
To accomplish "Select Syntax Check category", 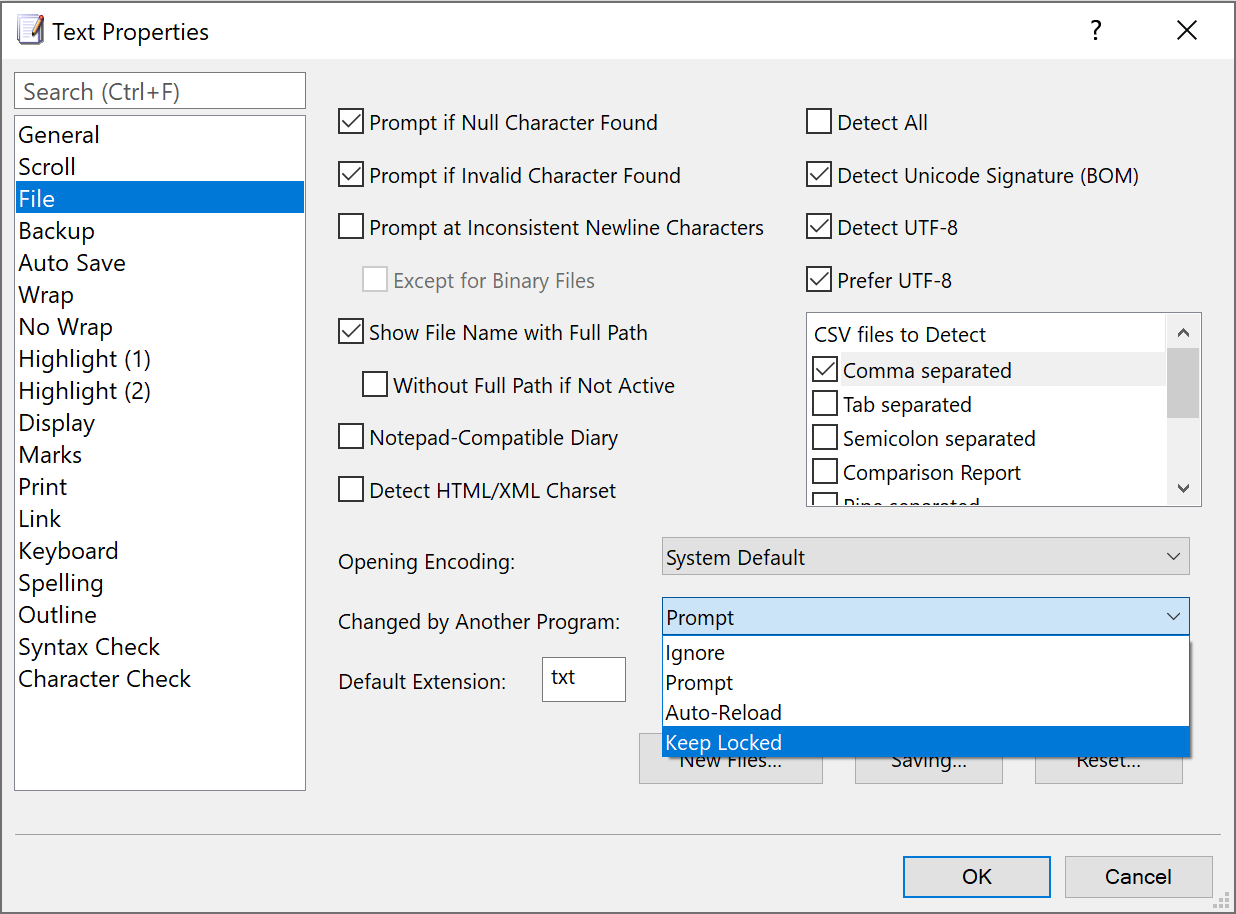I will [x=160, y=647].
